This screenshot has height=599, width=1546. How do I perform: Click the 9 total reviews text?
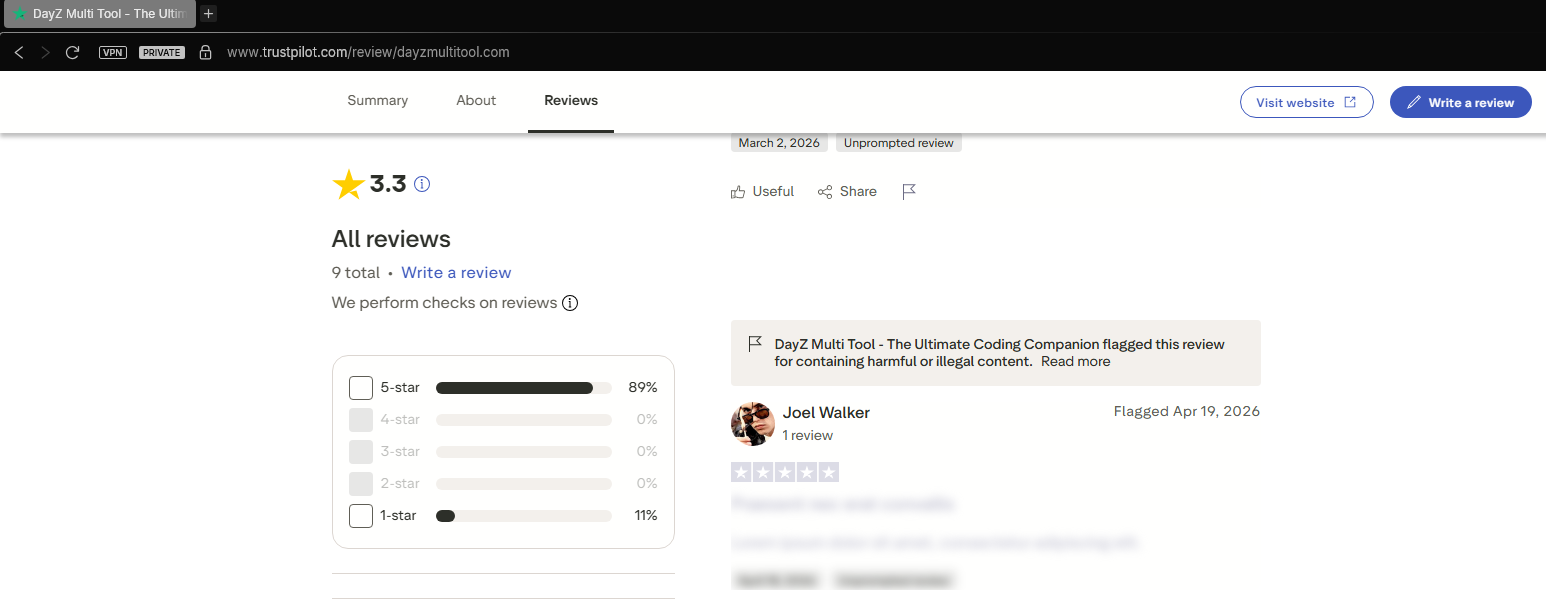pyautogui.click(x=356, y=272)
